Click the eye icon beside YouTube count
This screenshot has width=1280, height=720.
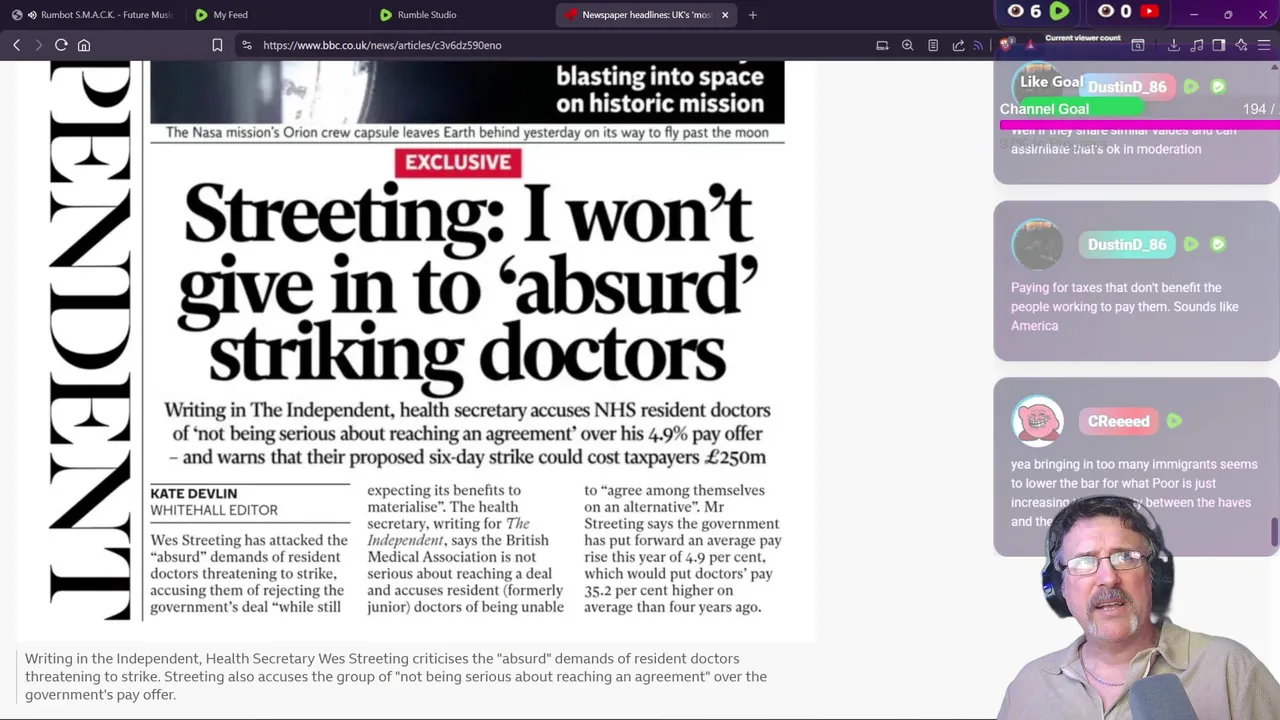pos(1106,11)
